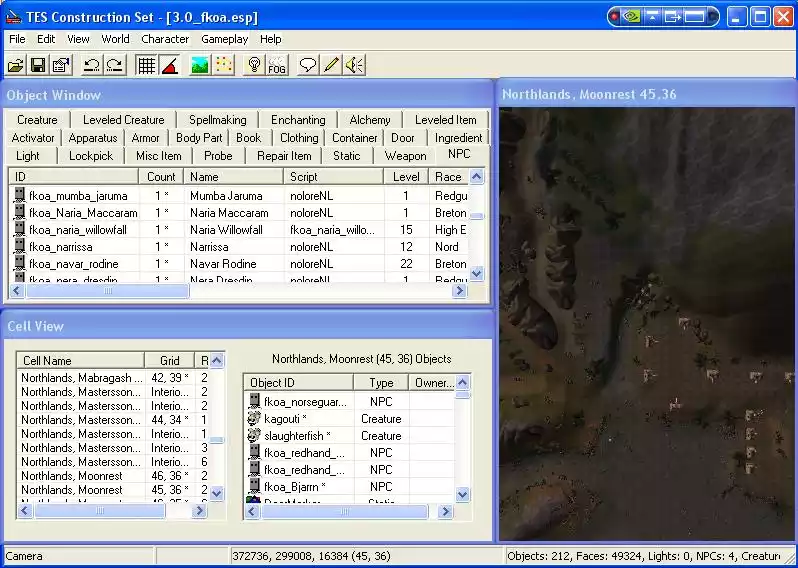The width and height of the screenshot is (798, 568).
Task: Select Northlands, Mabragash cell row
Action: click(x=112, y=378)
